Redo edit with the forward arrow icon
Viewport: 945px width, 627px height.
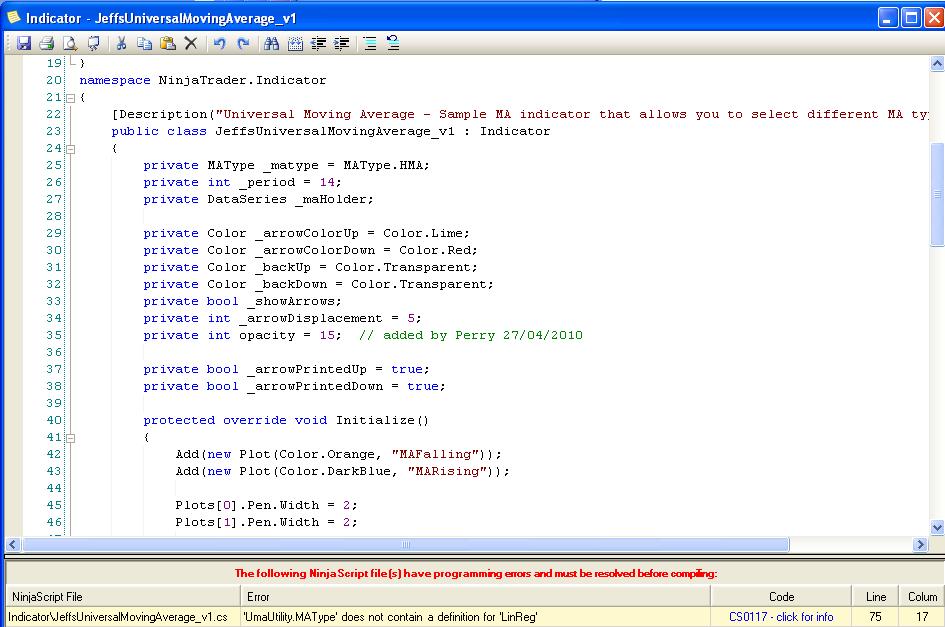[x=243, y=43]
